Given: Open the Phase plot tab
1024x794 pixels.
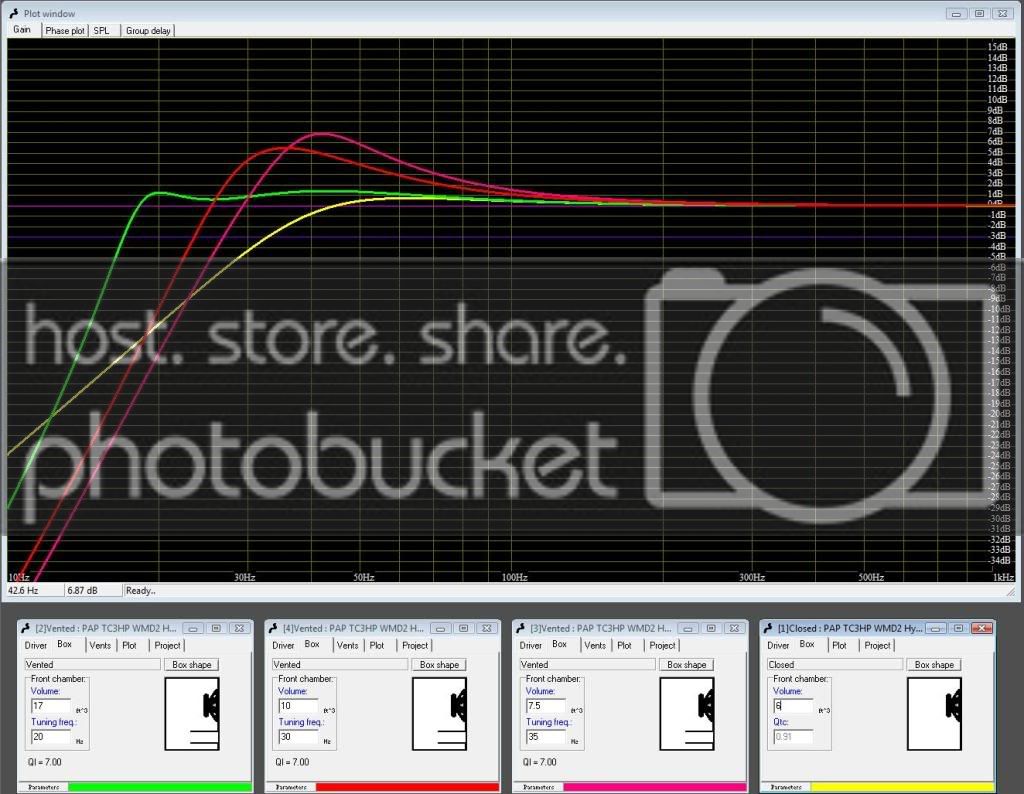Looking at the screenshot, I should tap(65, 30).
